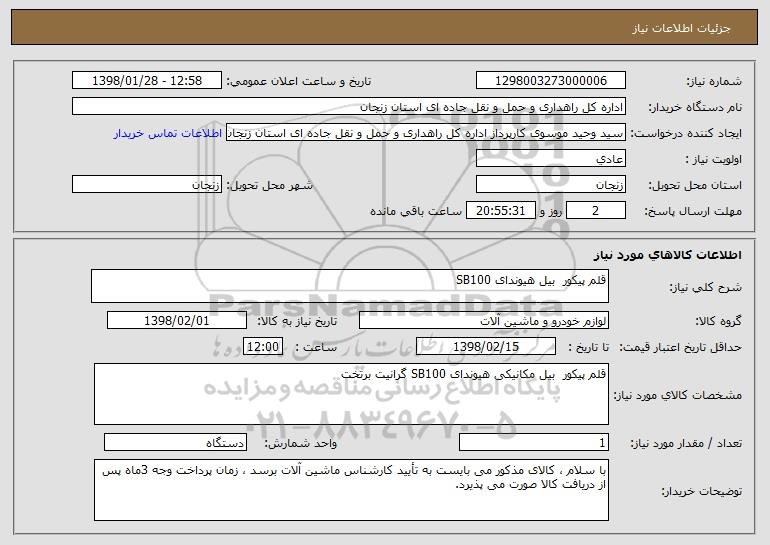Image resolution: width=770 pixels, height=545 pixels.
Task: Select the need date field 1398/02/01
Action: [177, 321]
